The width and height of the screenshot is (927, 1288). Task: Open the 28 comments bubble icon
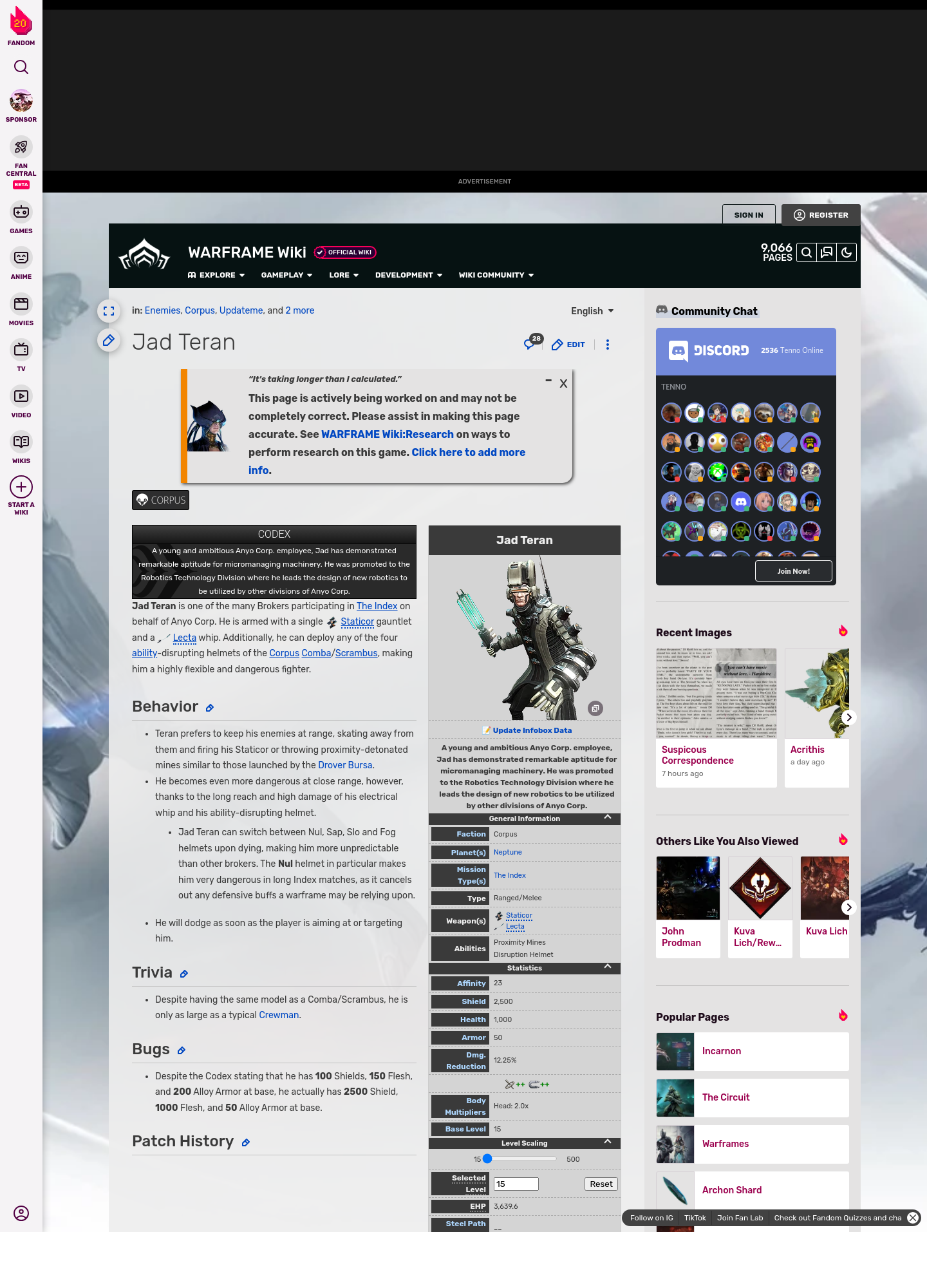532,343
